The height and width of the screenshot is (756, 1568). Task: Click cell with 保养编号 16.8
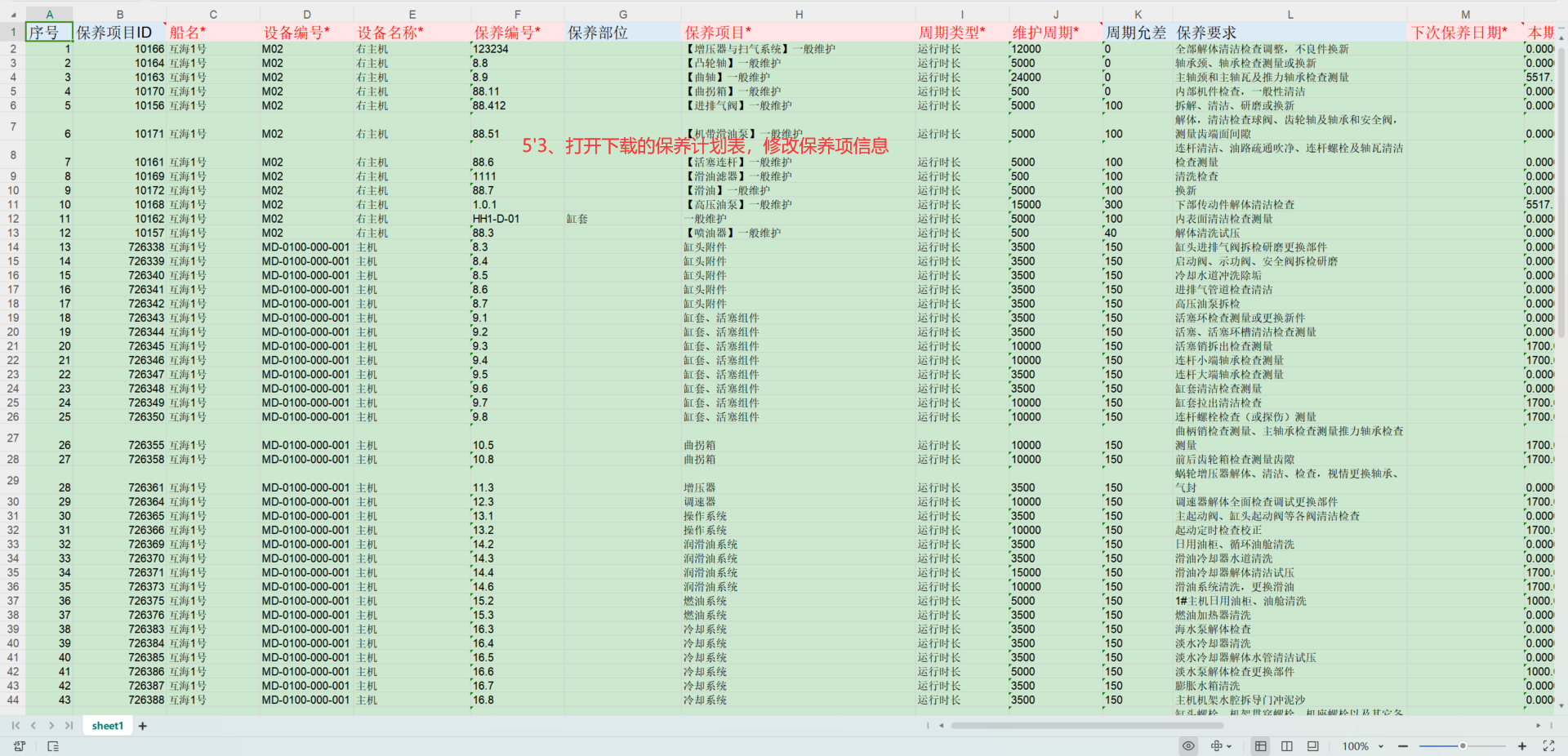click(x=517, y=700)
